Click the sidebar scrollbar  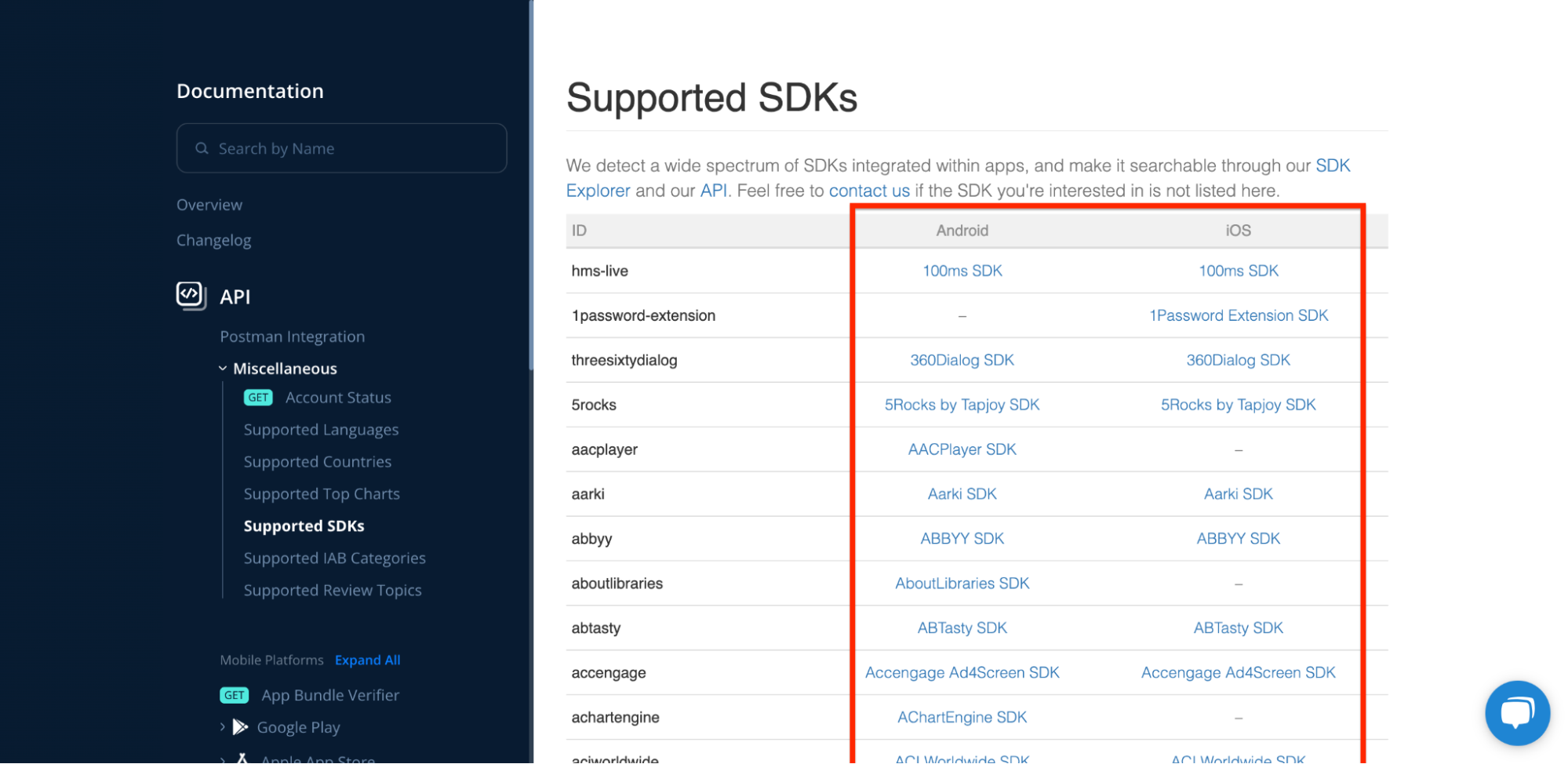[531, 185]
